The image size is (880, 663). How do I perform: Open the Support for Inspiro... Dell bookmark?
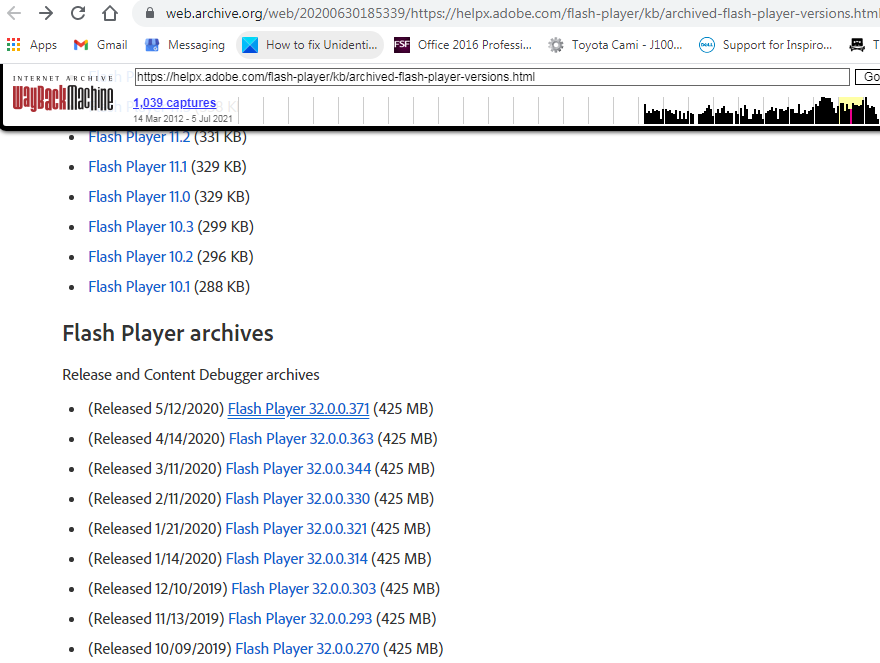(766, 45)
